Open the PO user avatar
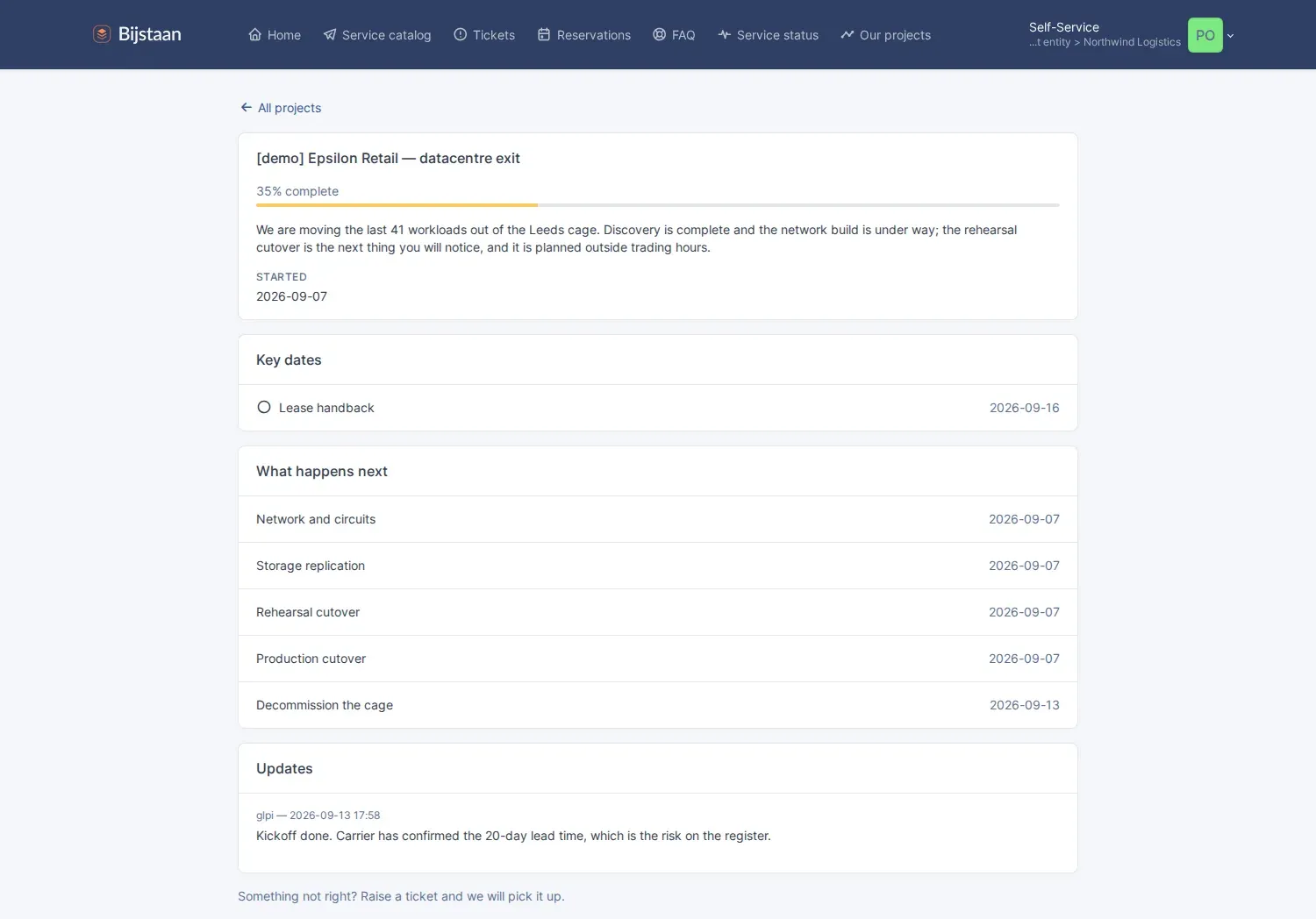Image resolution: width=1316 pixels, height=919 pixels. [1205, 35]
